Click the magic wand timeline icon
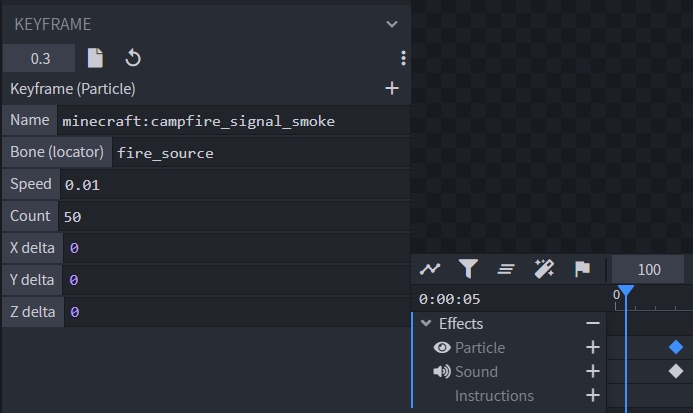The image size is (693, 413). [544, 269]
